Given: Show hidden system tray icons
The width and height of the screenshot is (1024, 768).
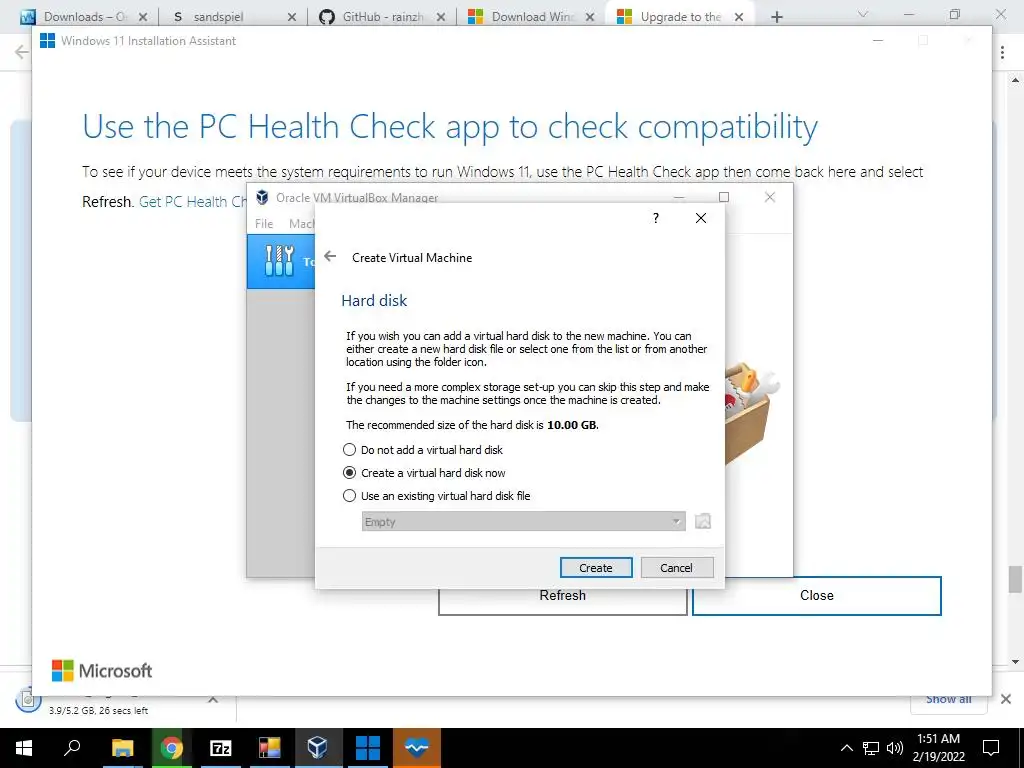Looking at the screenshot, I should 846,748.
